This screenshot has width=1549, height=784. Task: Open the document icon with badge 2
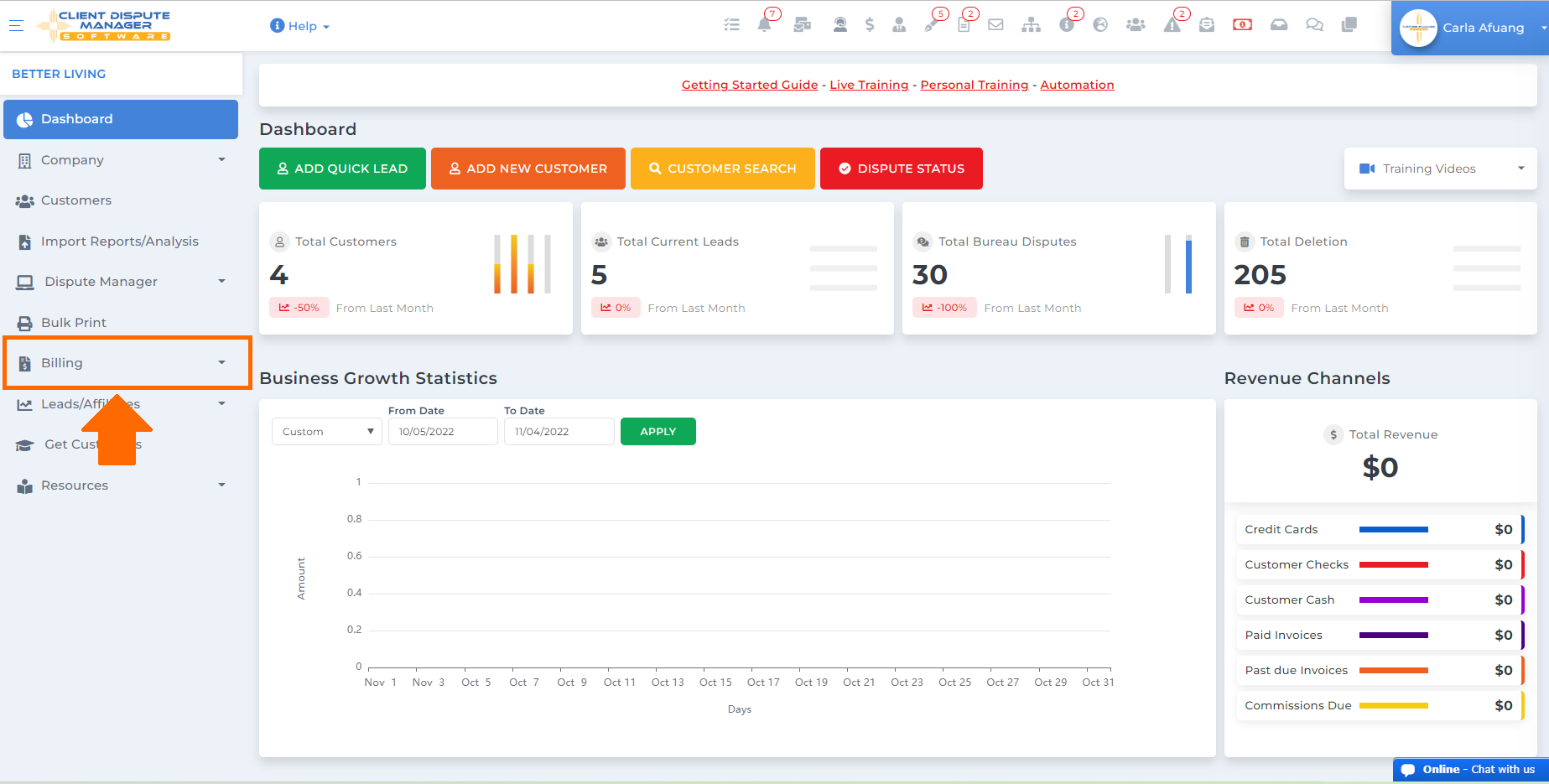(x=964, y=25)
